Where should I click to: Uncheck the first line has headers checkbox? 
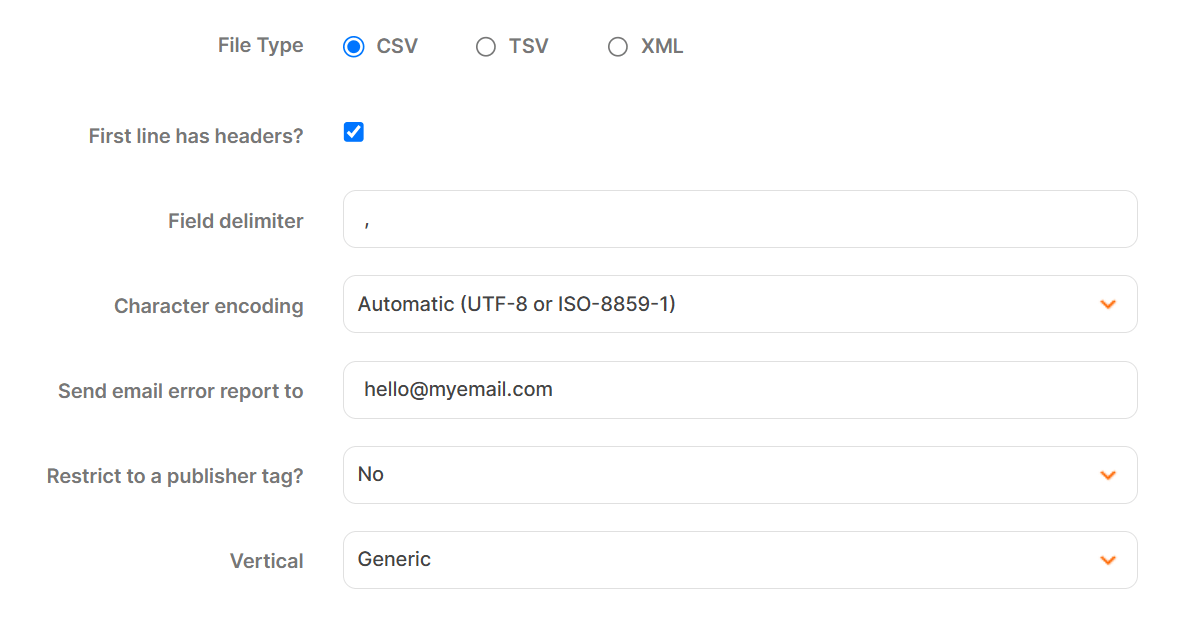(x=354, y=132)
